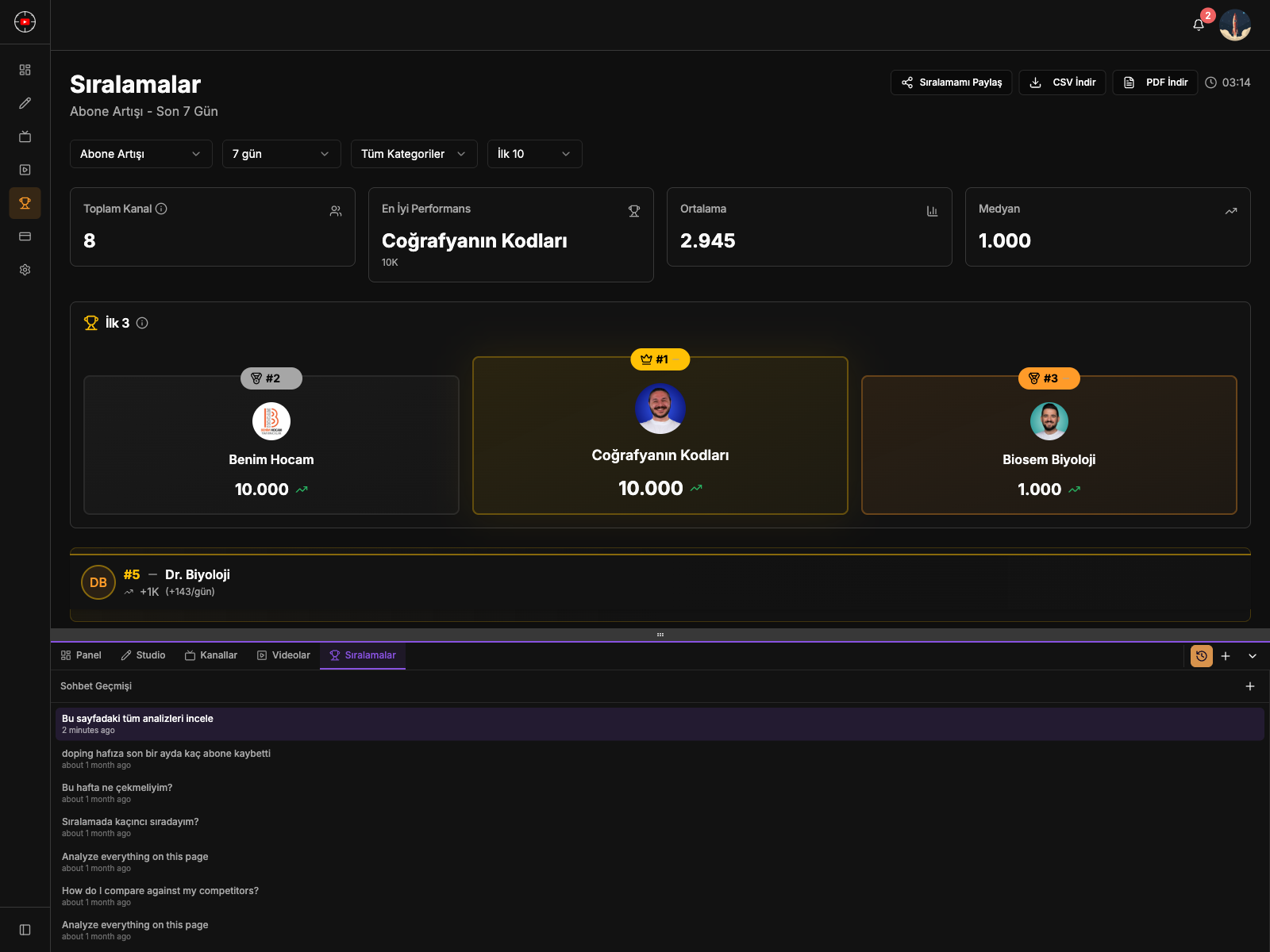Click the #3 medal badge

[1049, 378]
